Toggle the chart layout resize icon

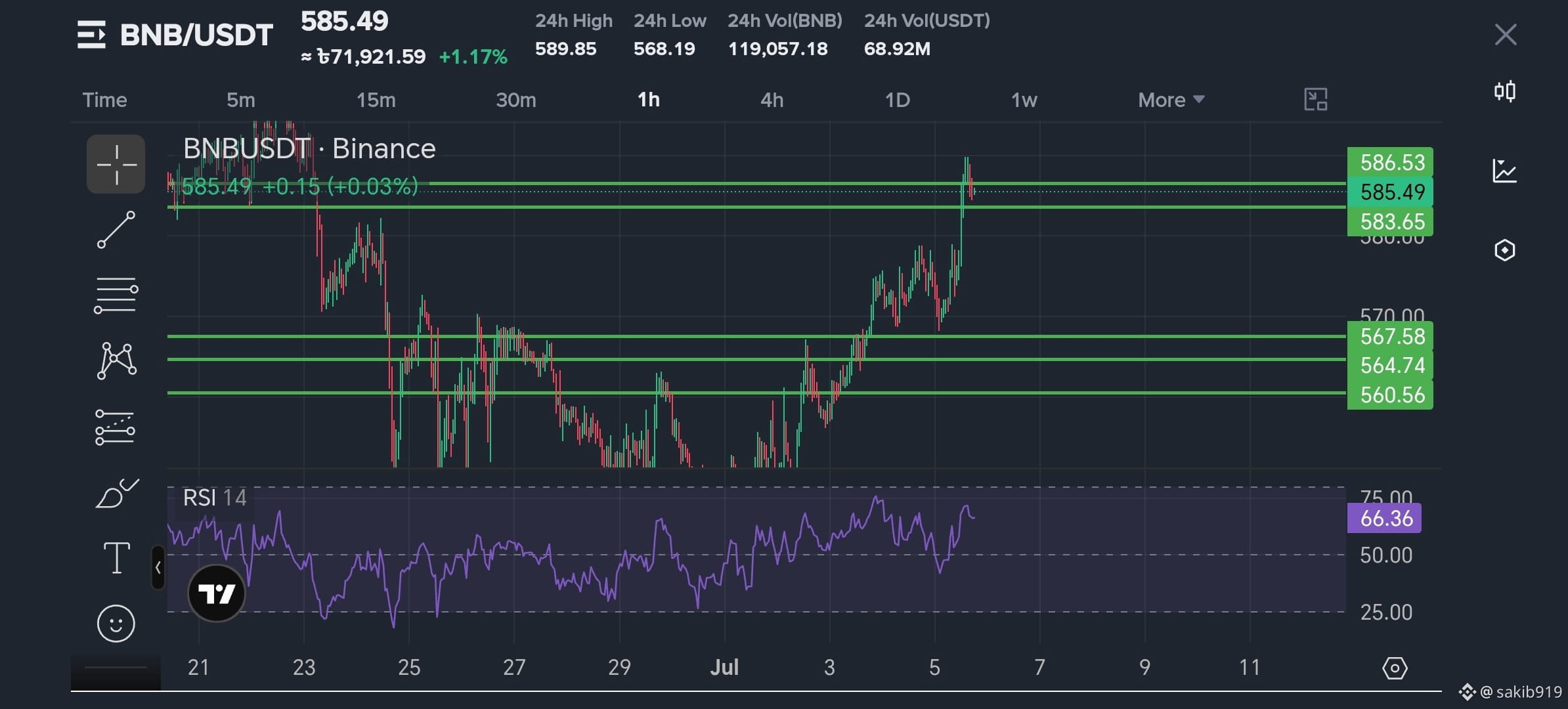[1315, 100]
